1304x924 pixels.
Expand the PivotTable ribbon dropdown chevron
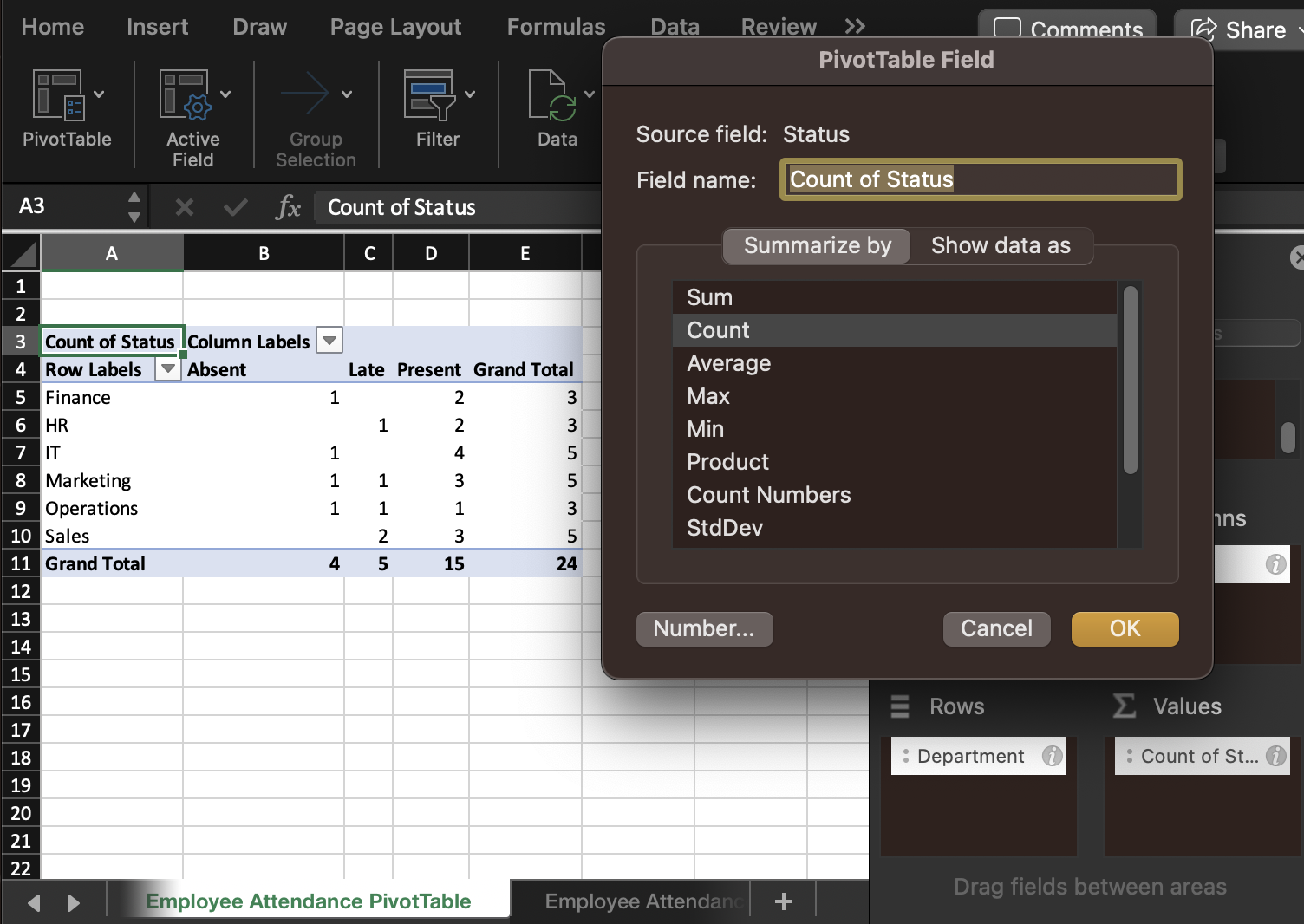[x=99, y=94]
